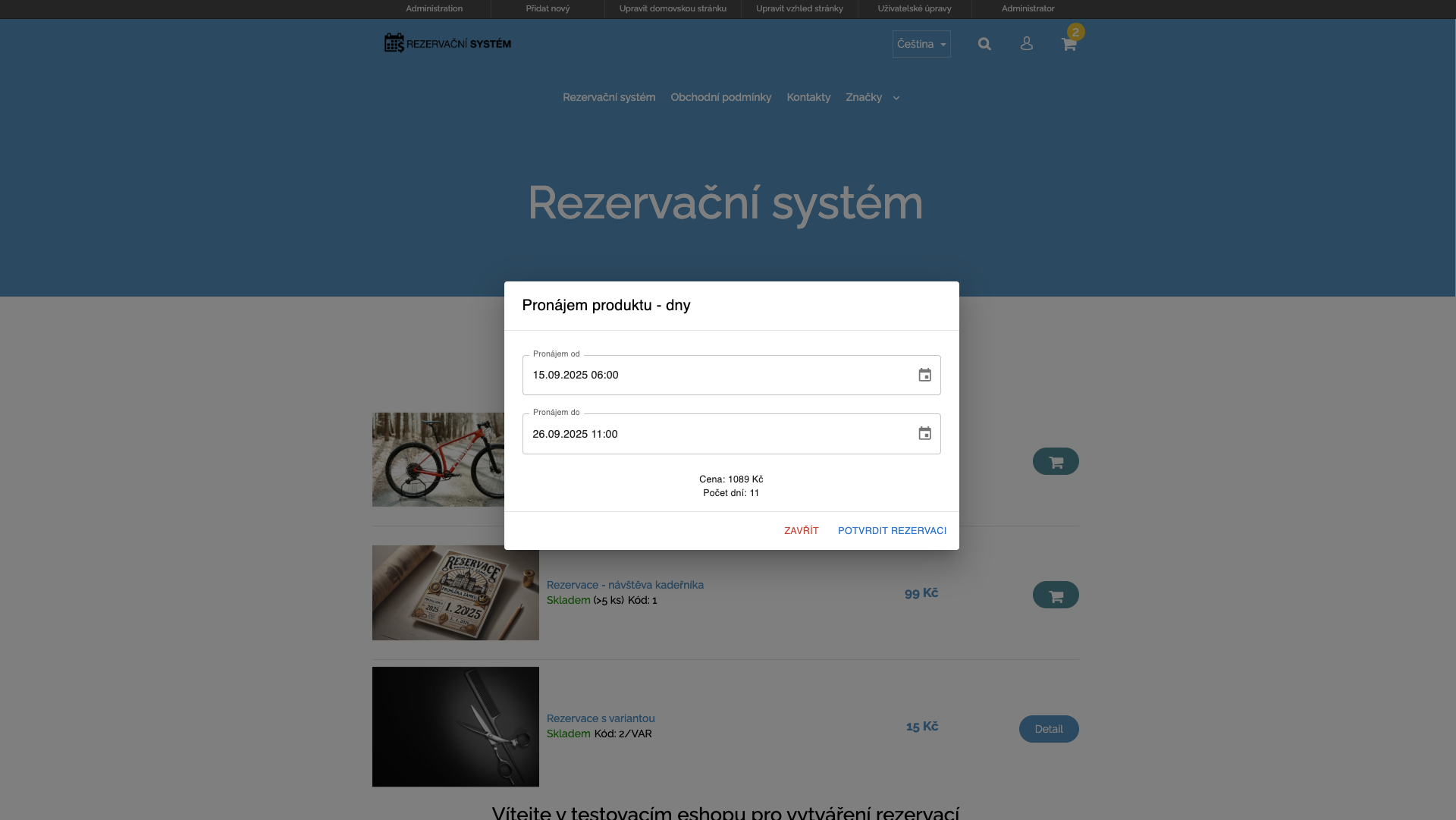Click into the Pronájem od date field
Viewport: 1456px width, 820px height.
[x=713, y=375]
